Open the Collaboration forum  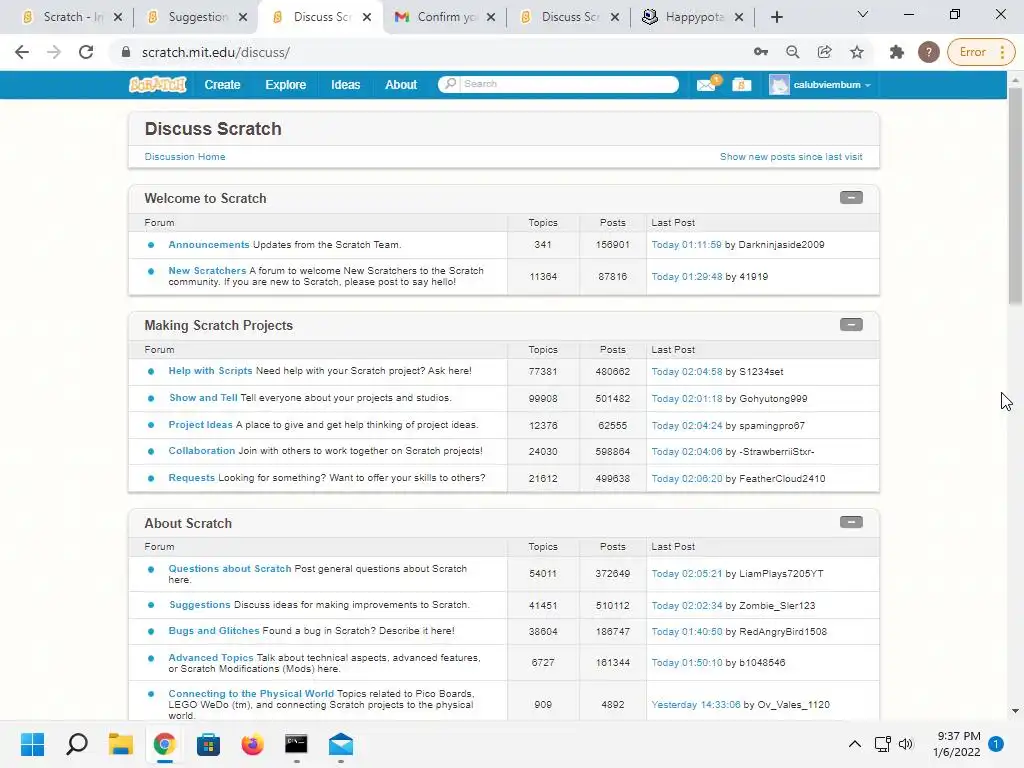[x=202, y=451]
